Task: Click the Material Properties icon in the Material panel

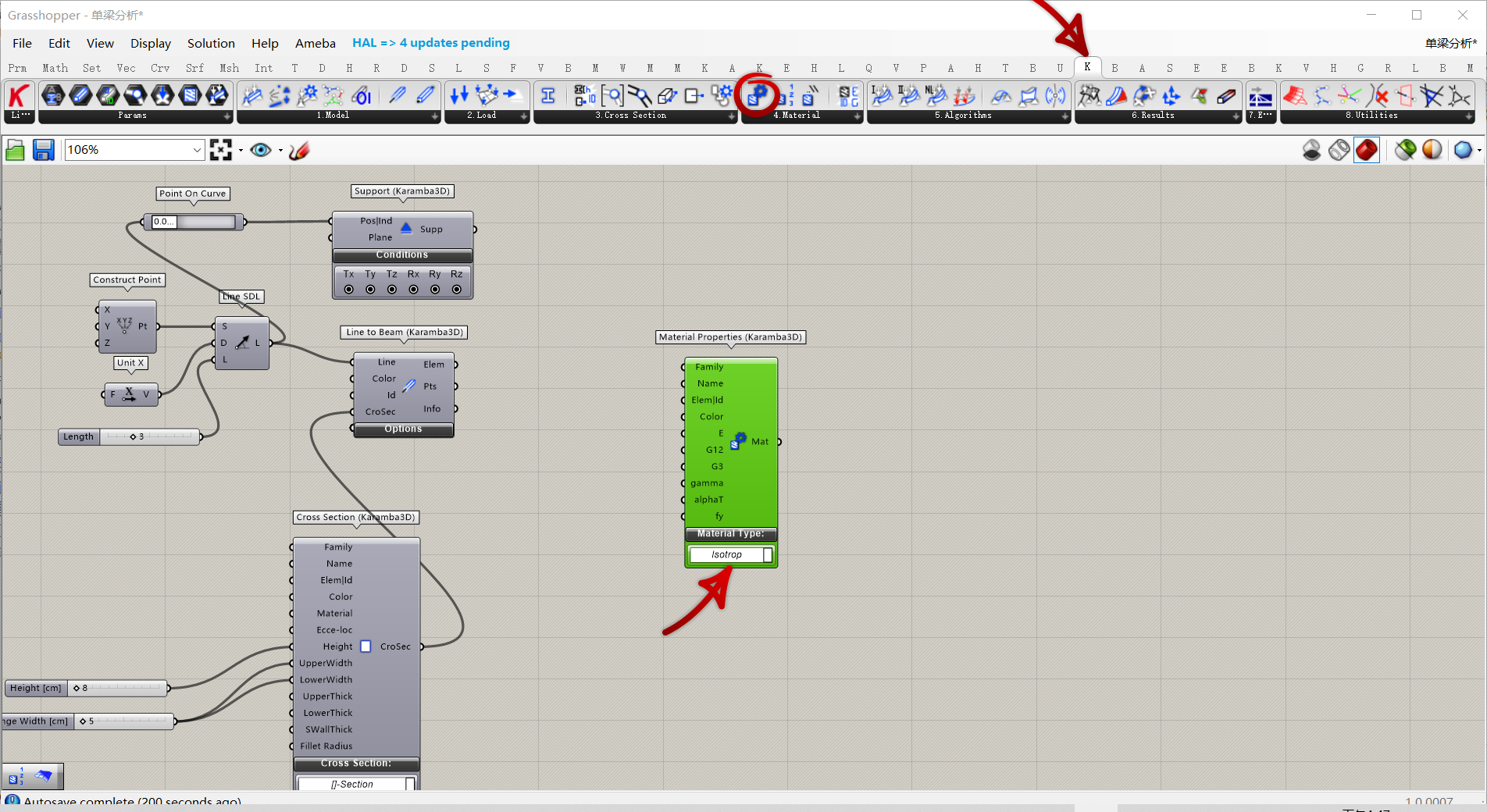Action: pos(757,95)
